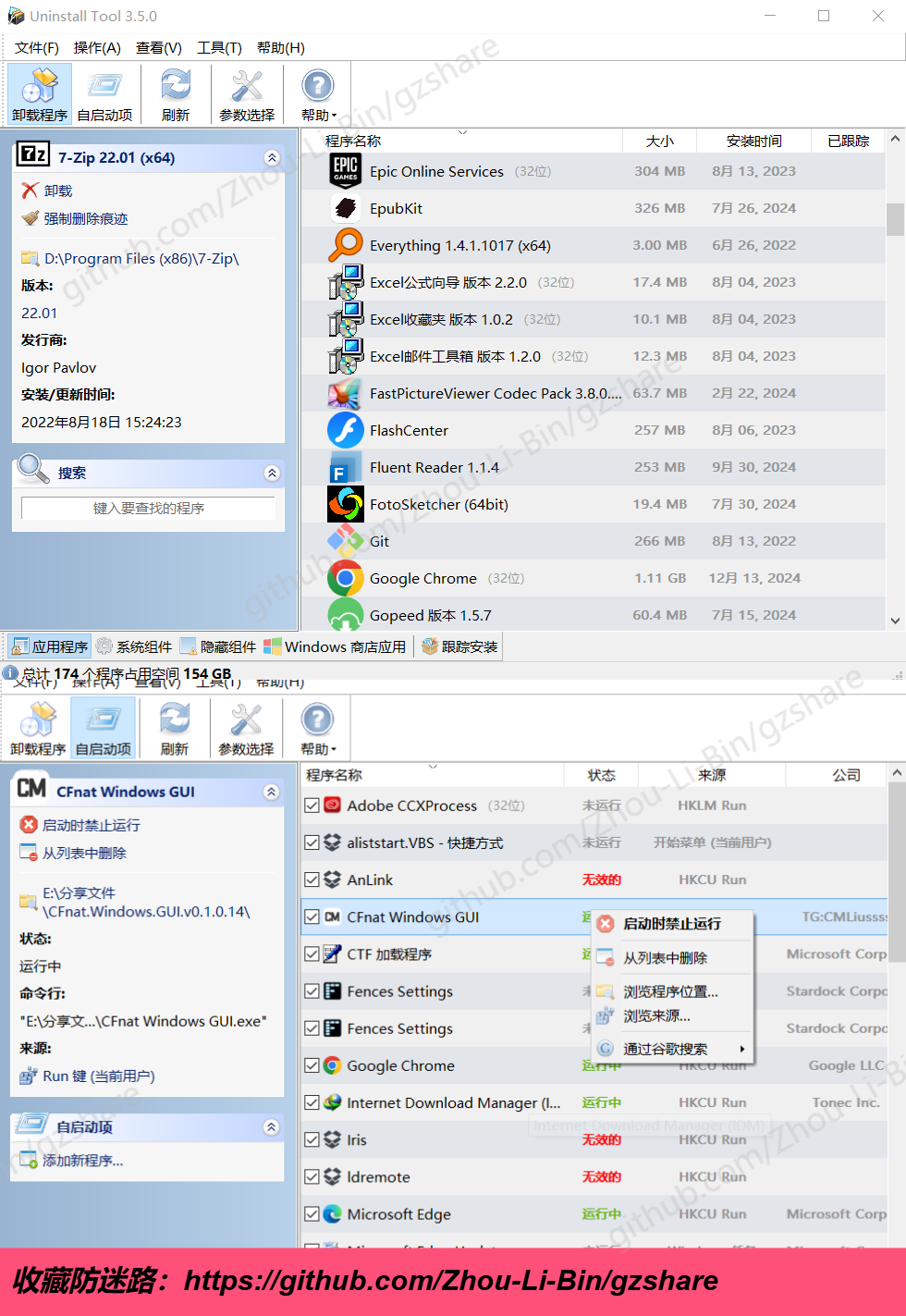Click force remove traces link
Image resolution: width=906 pixels, height=1316 pixels.
86,218
